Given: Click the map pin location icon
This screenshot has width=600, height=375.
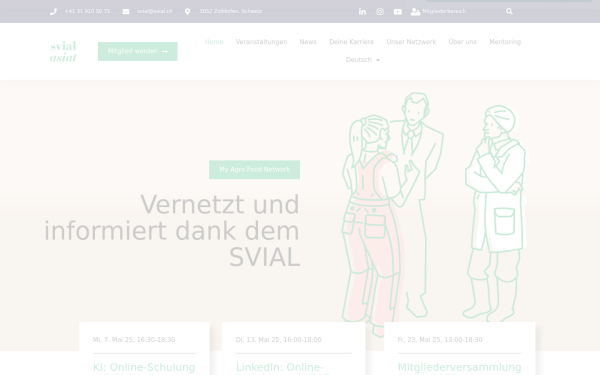Looking at the screenshot, I should click(x=188, y=12).
